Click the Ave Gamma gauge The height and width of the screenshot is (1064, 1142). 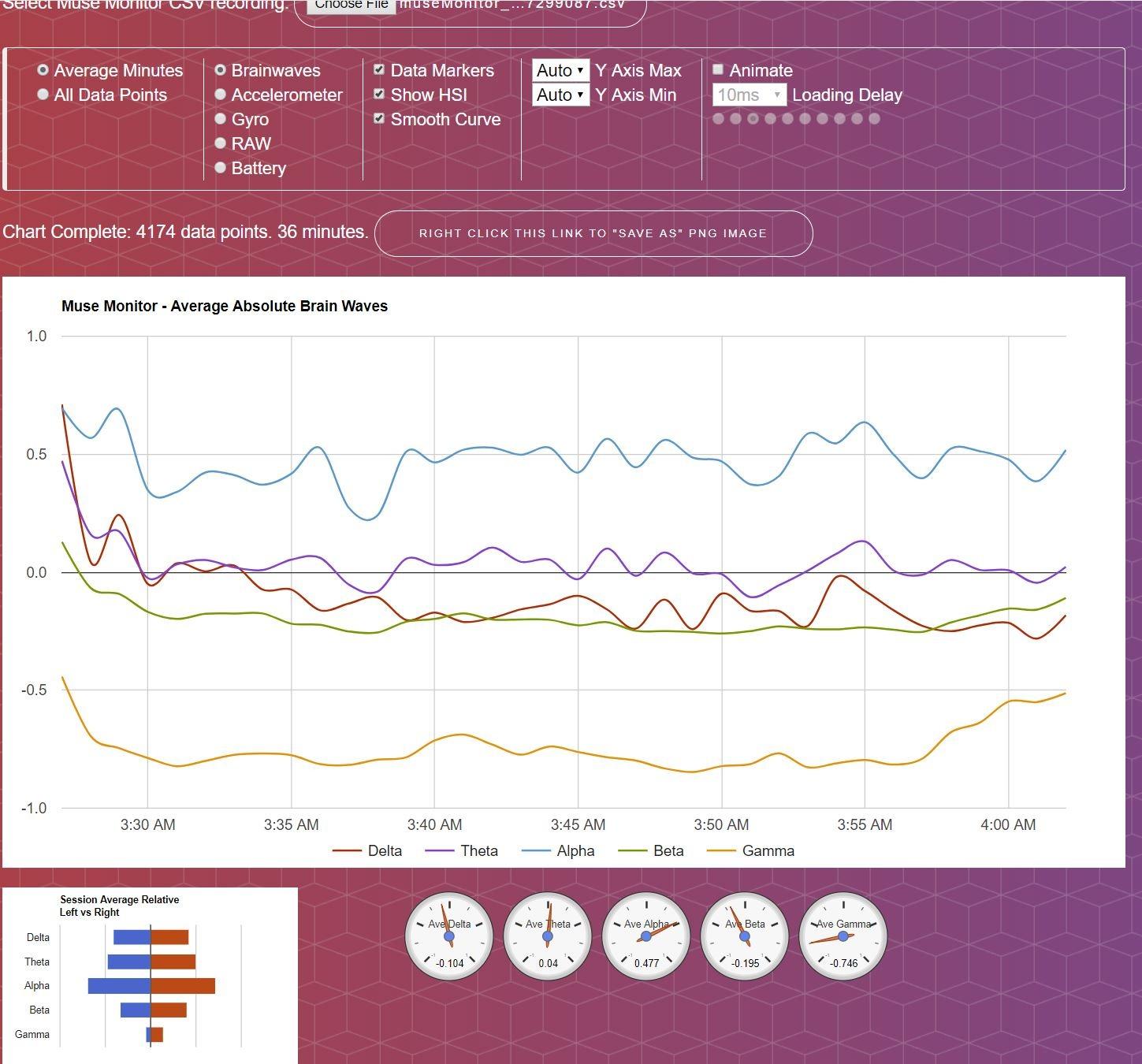(x=843, y=936)
